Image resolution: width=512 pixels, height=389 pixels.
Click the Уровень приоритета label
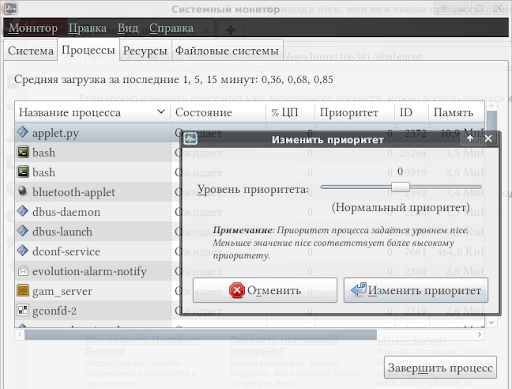253,189
